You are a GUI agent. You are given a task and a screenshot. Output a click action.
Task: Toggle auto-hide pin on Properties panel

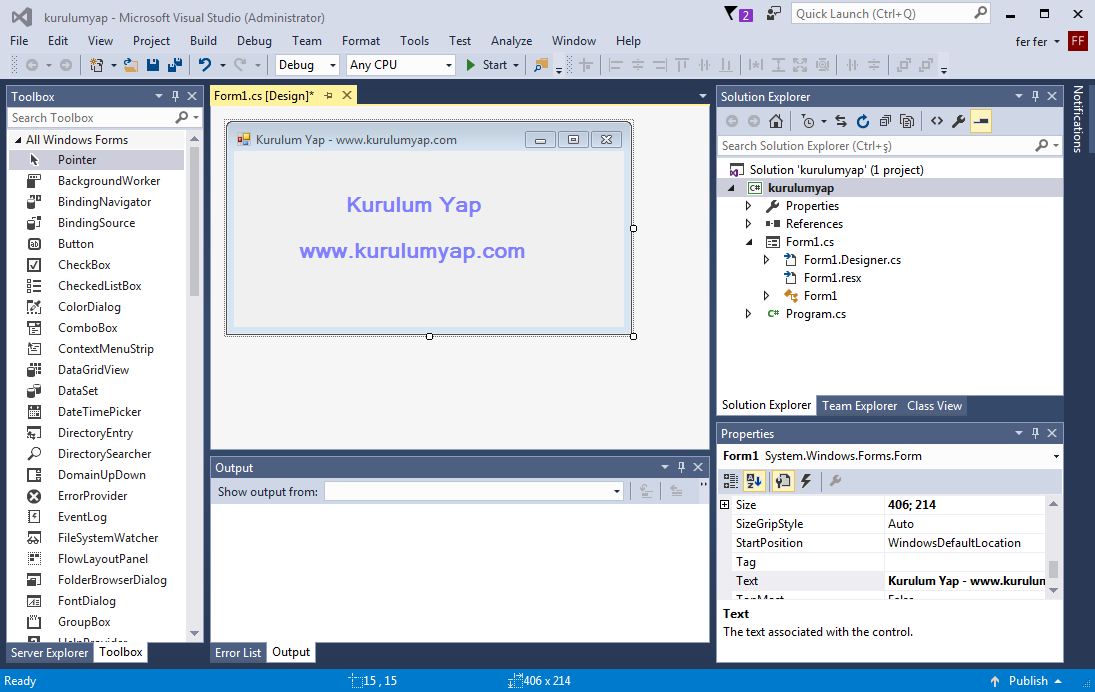(1035, 433)
